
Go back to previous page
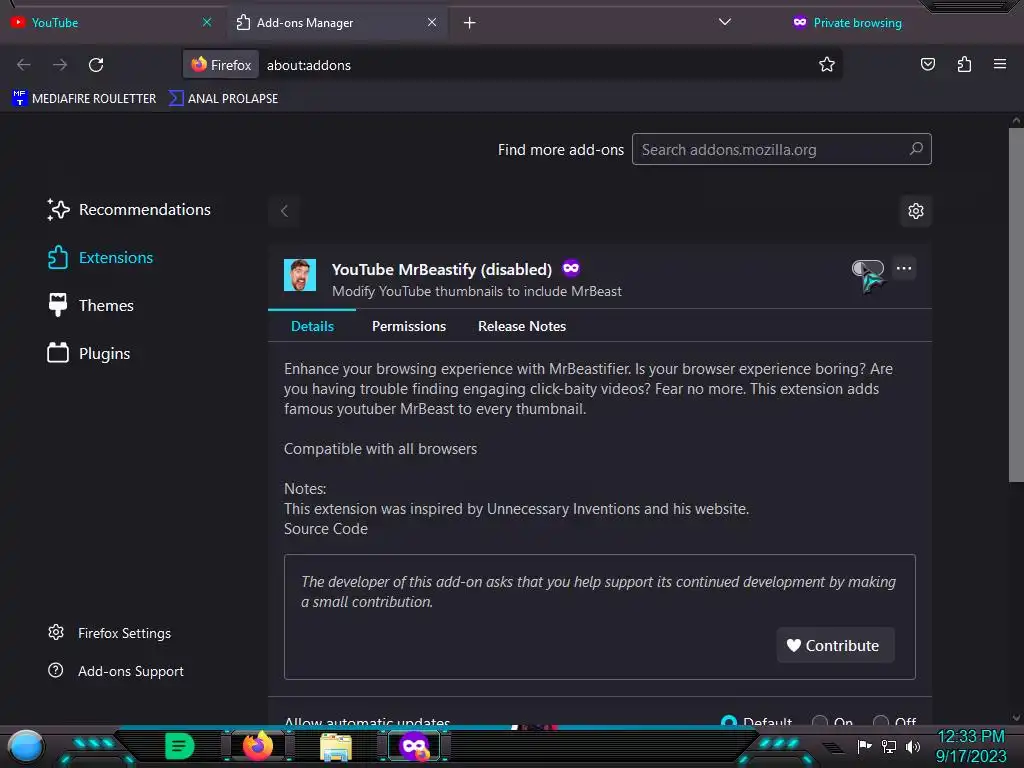(x=24, y=65)
